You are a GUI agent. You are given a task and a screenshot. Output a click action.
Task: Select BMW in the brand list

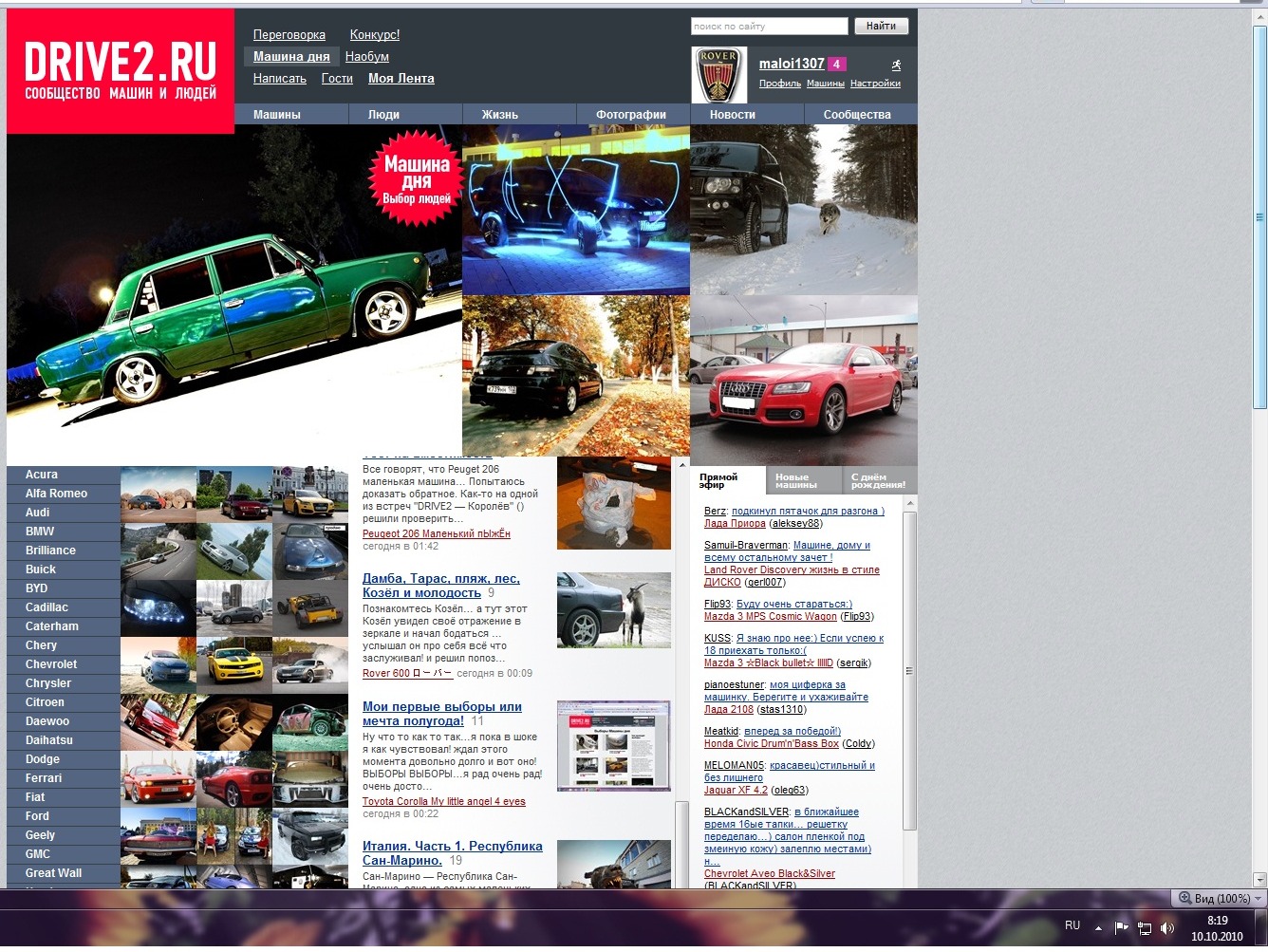pyautogui.click(x=64, y=532)
